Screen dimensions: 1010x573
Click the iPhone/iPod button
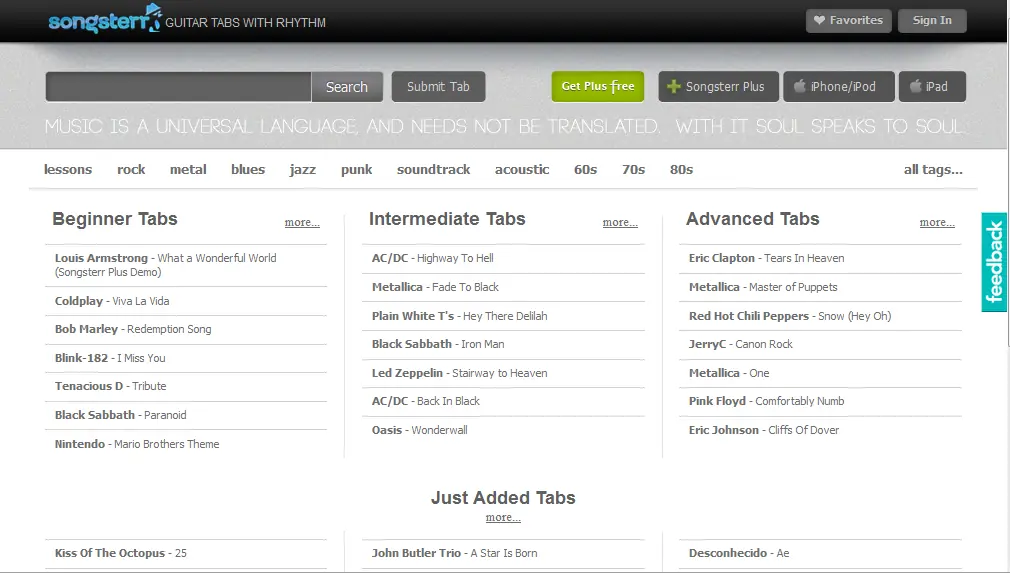[839, 86]
